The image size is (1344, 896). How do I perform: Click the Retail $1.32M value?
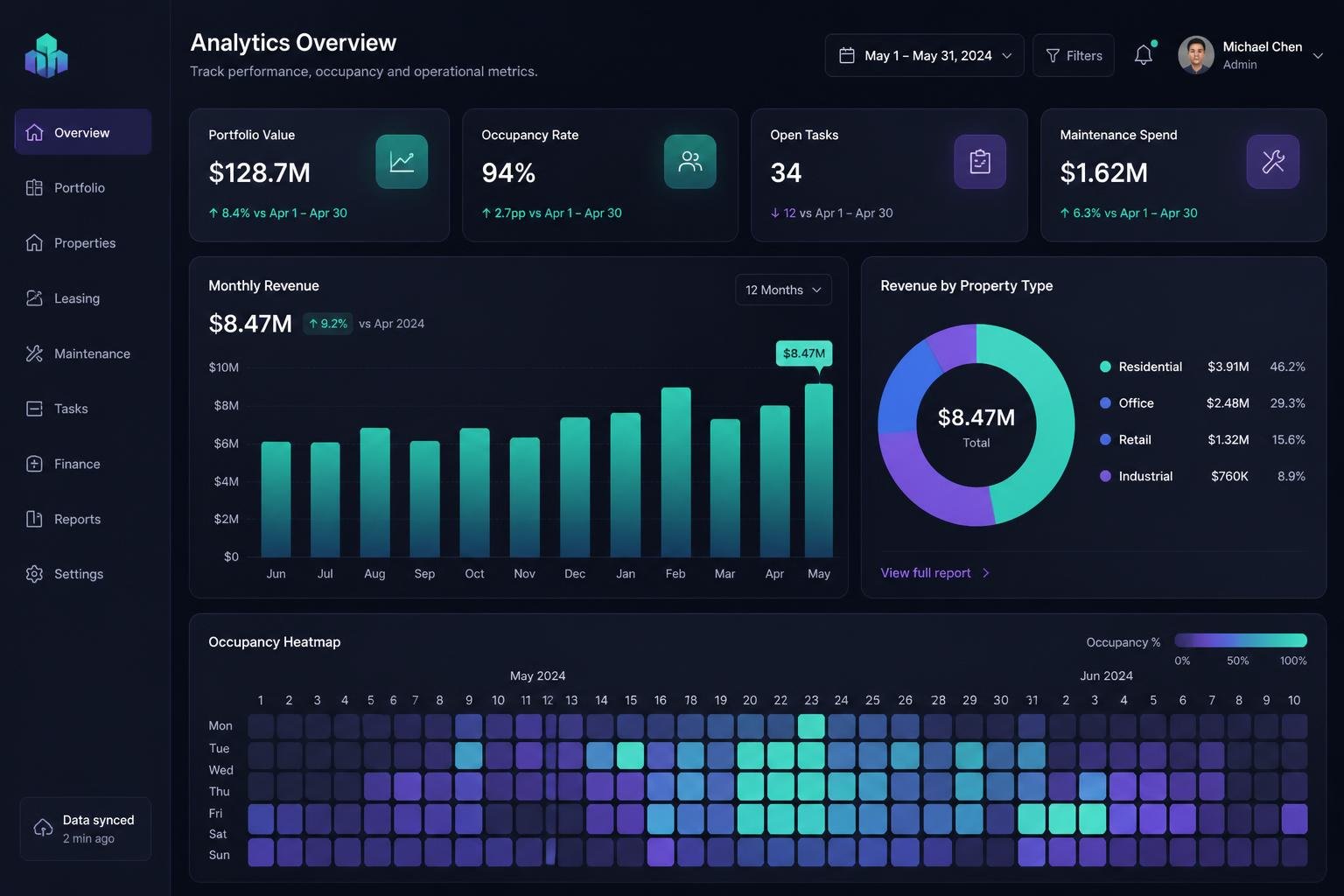[1228, 439]
